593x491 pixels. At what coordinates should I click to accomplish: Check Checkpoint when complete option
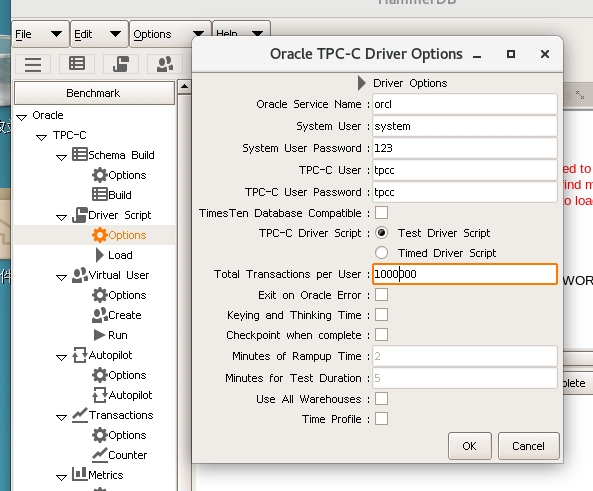pos(381,335)
